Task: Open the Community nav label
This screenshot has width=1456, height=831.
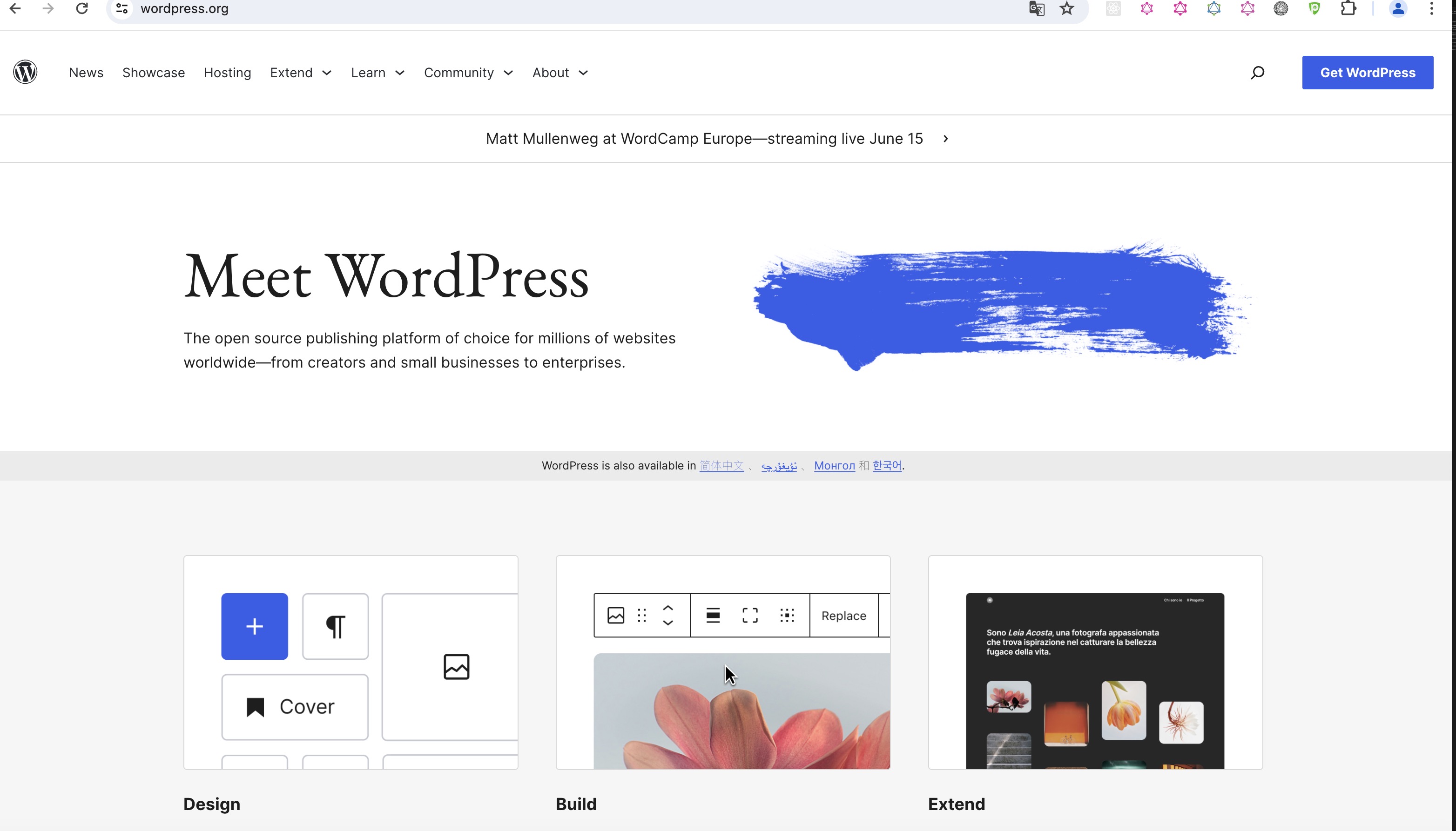Action: [x=458, y=73]
